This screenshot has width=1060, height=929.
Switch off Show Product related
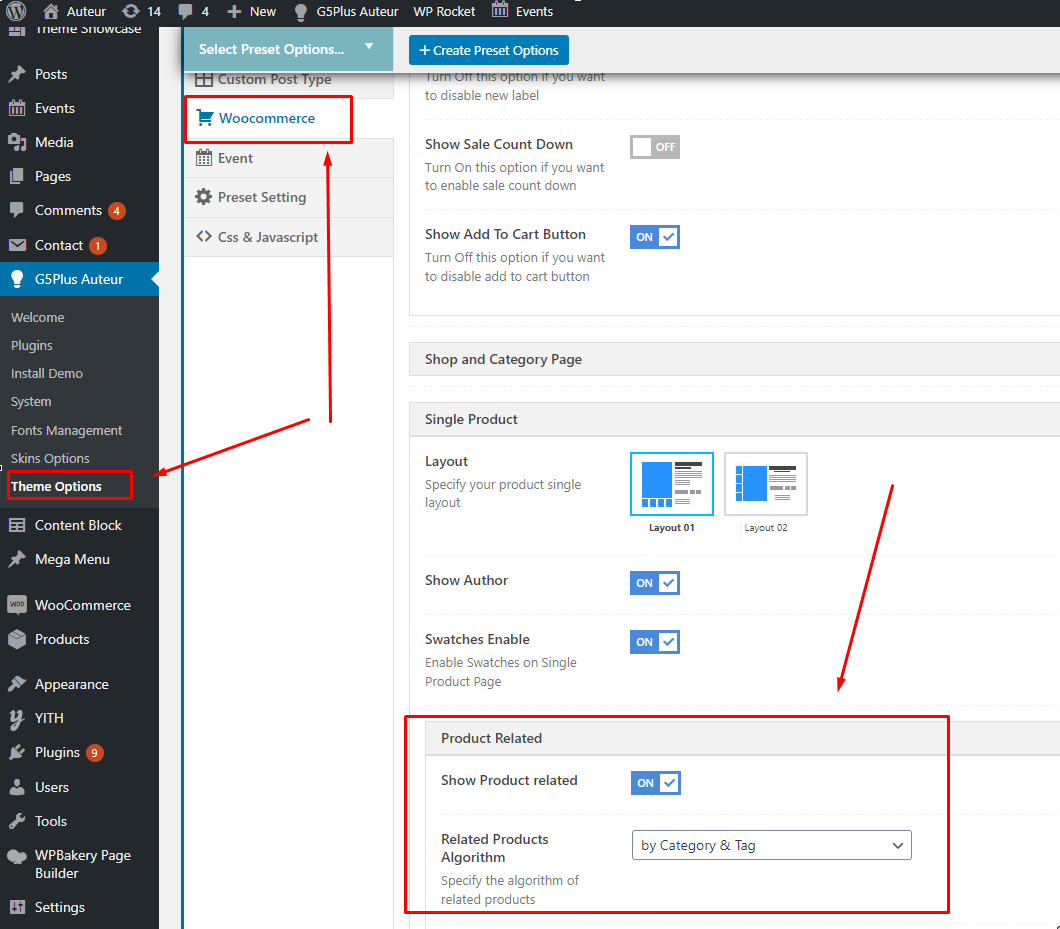655,782
